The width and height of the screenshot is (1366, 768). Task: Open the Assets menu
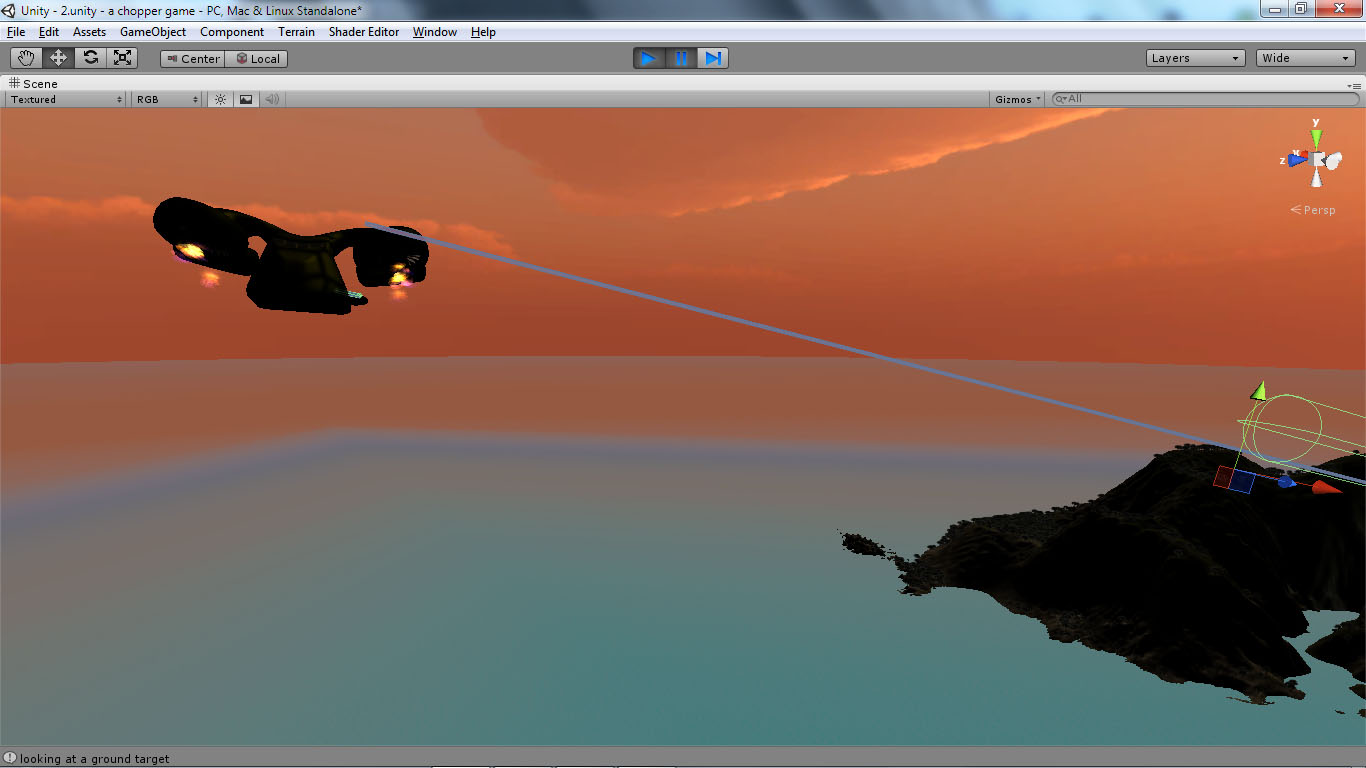(89, 32)
